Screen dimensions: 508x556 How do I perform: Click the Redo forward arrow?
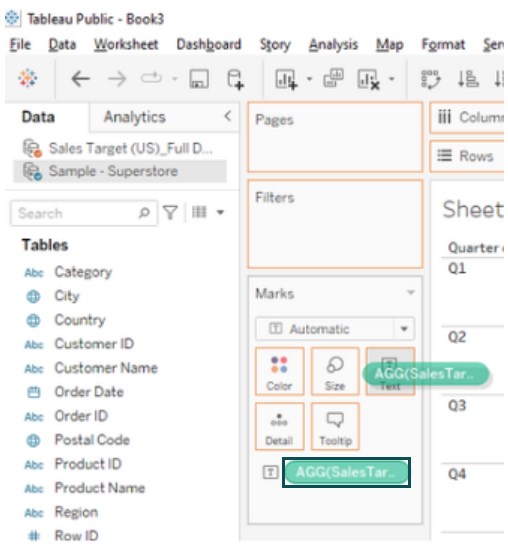point(117,79)
